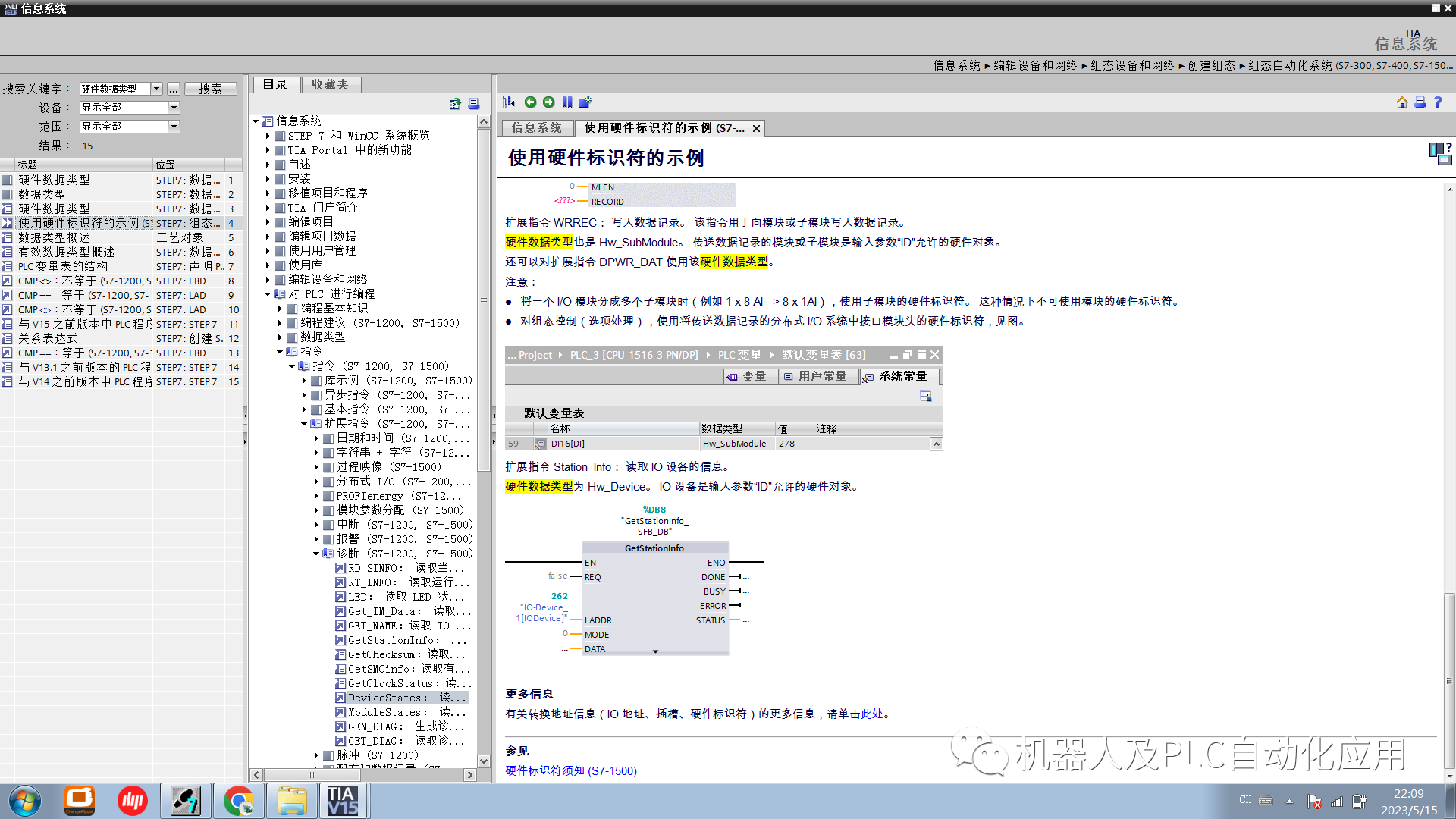The image size is (1456, 819).
Task: Open the PROFIenergy tree item
Action: tap(398, 496)
